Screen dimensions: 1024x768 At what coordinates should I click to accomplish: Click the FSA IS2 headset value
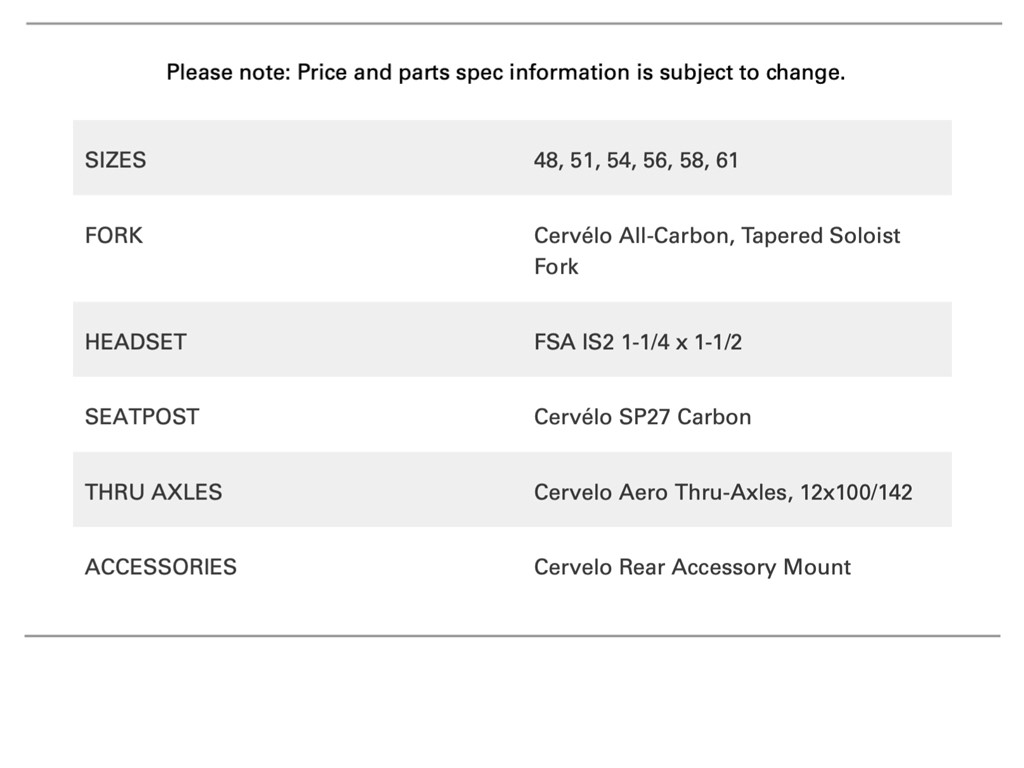pos(638,342)
